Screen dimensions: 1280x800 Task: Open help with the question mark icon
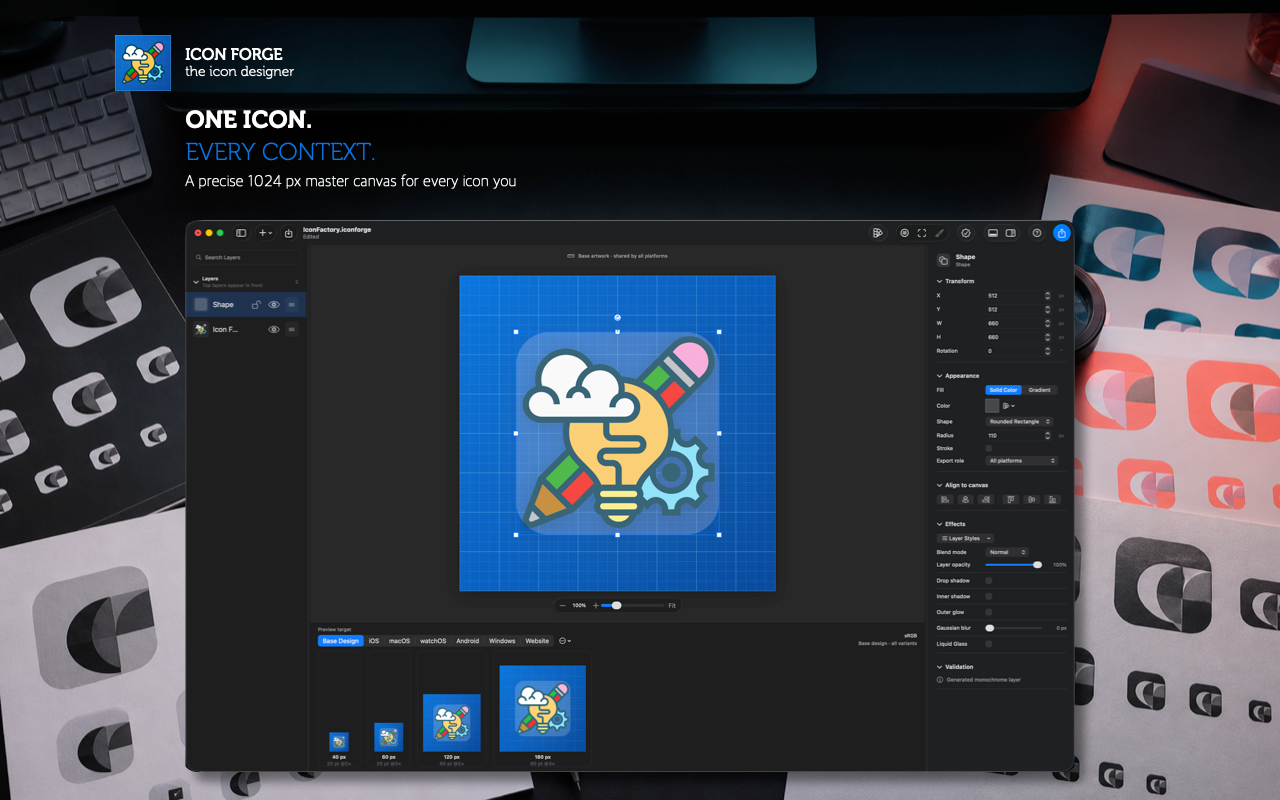[x=1037, y=233]
